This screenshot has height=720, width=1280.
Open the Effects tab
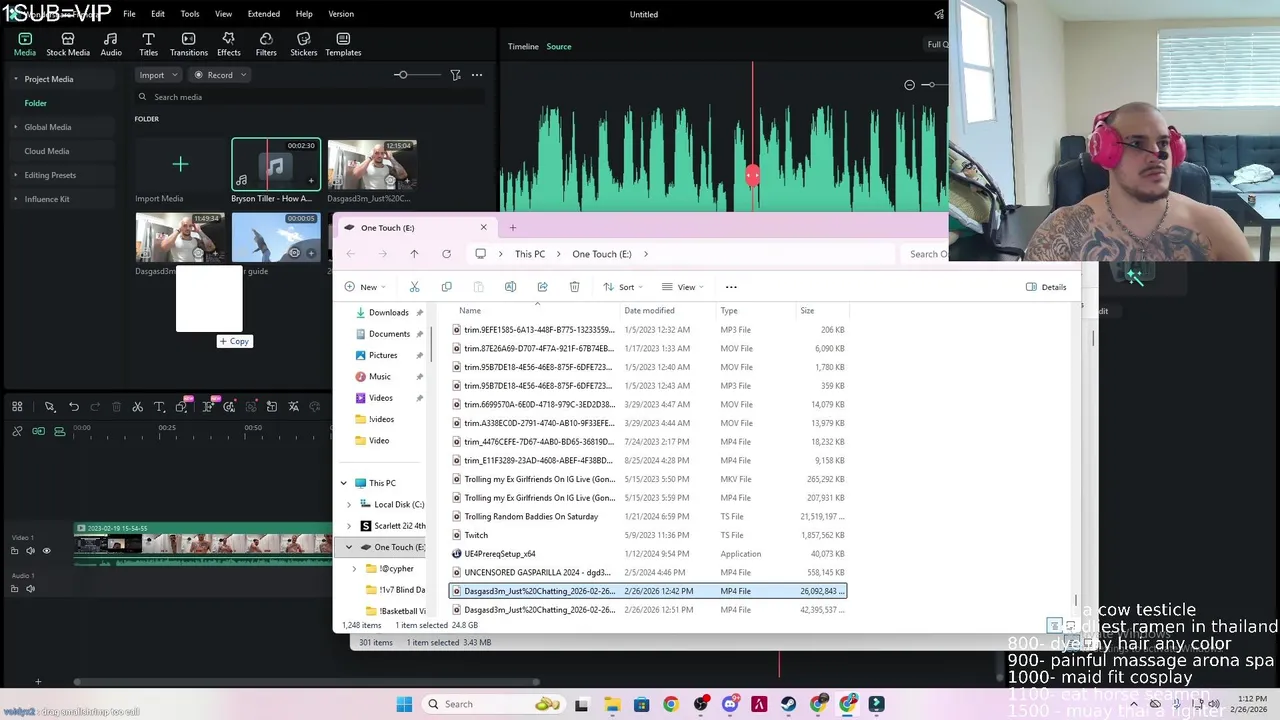(x=229, y=44)
